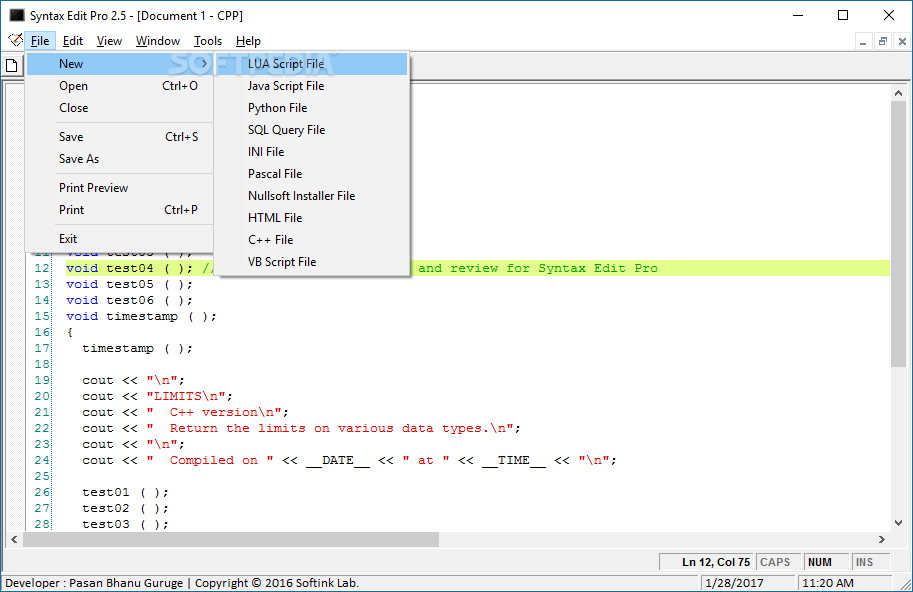Click the 'void test06 ( );' code line
Screen dimensions: 913x592
tap(129, 300)
